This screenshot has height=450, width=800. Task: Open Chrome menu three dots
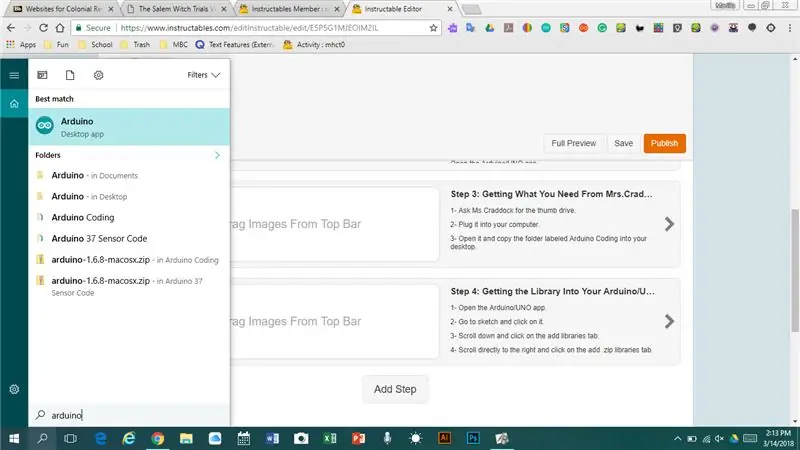(789, 28)
